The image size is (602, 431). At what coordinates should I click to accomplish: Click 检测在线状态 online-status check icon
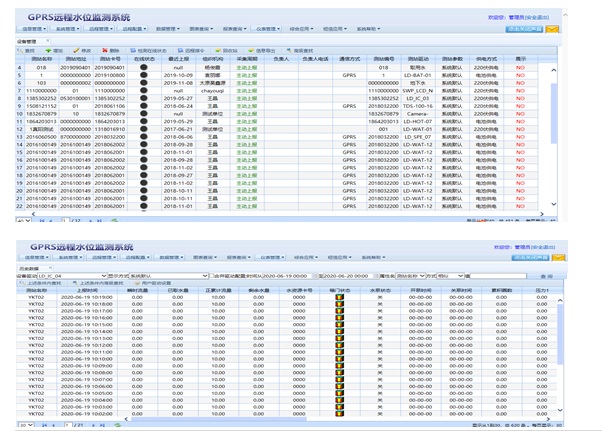133,51
